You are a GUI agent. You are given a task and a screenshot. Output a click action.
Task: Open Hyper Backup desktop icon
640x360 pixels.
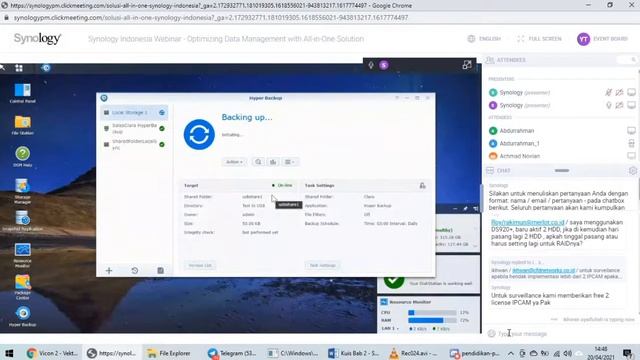tap(22, 316)
